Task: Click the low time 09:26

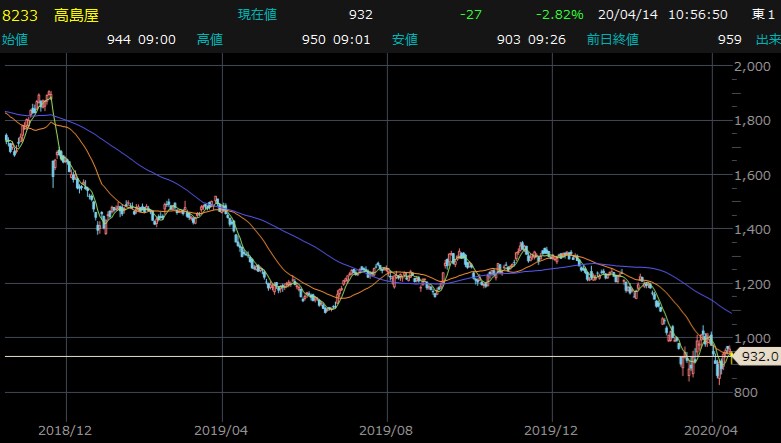Action: (x=545, y=39)
